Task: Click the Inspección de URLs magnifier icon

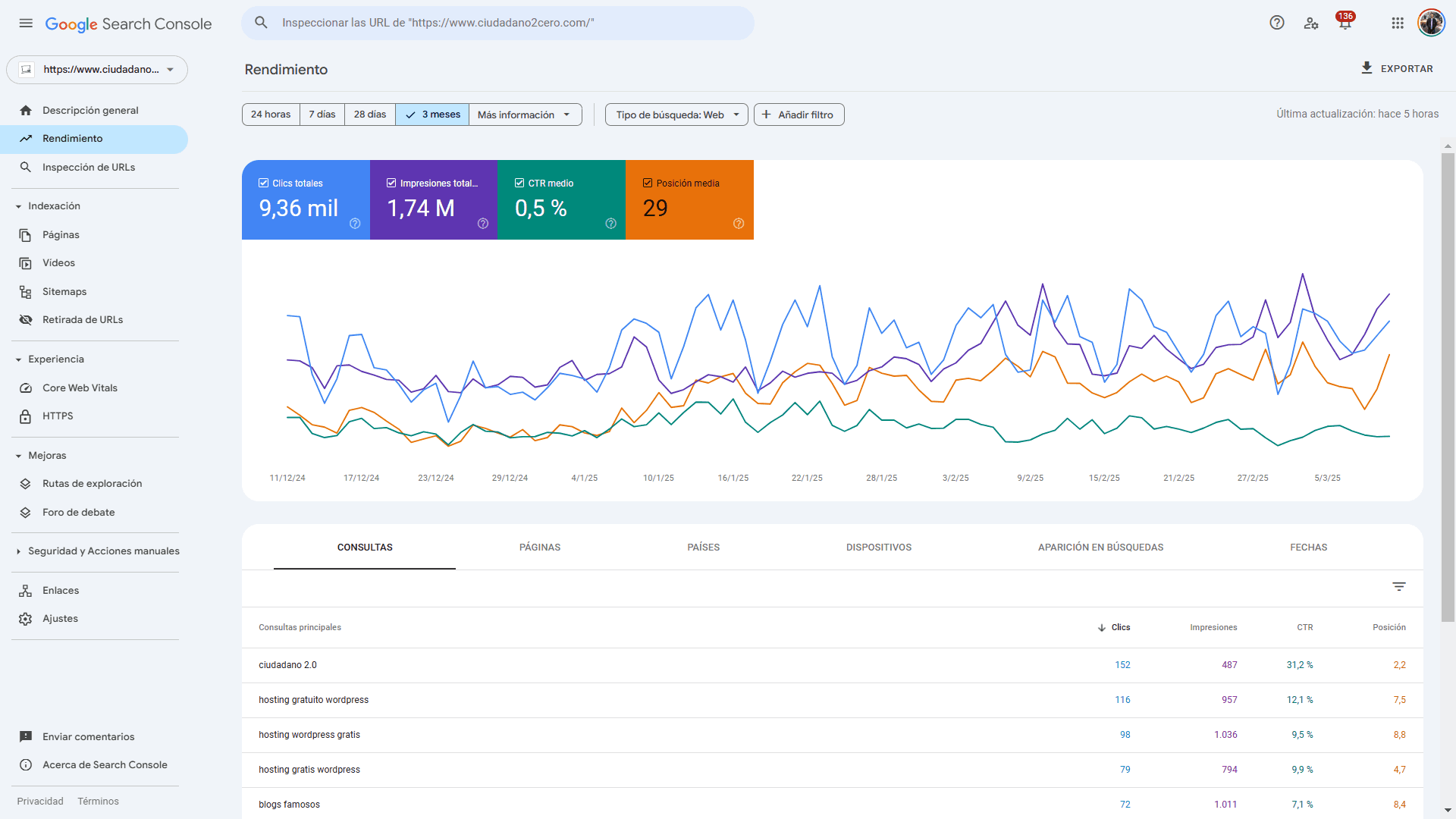Action: [26, 168]
